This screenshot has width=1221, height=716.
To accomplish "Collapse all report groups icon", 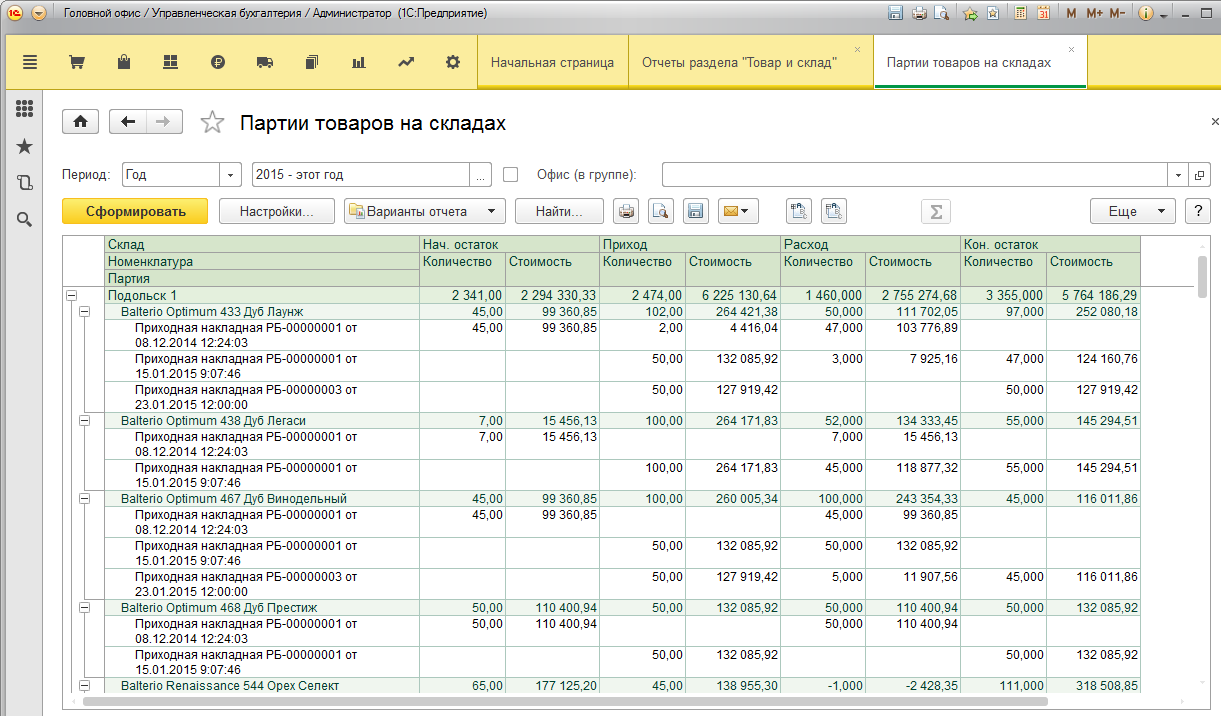I will click(834, 211).
